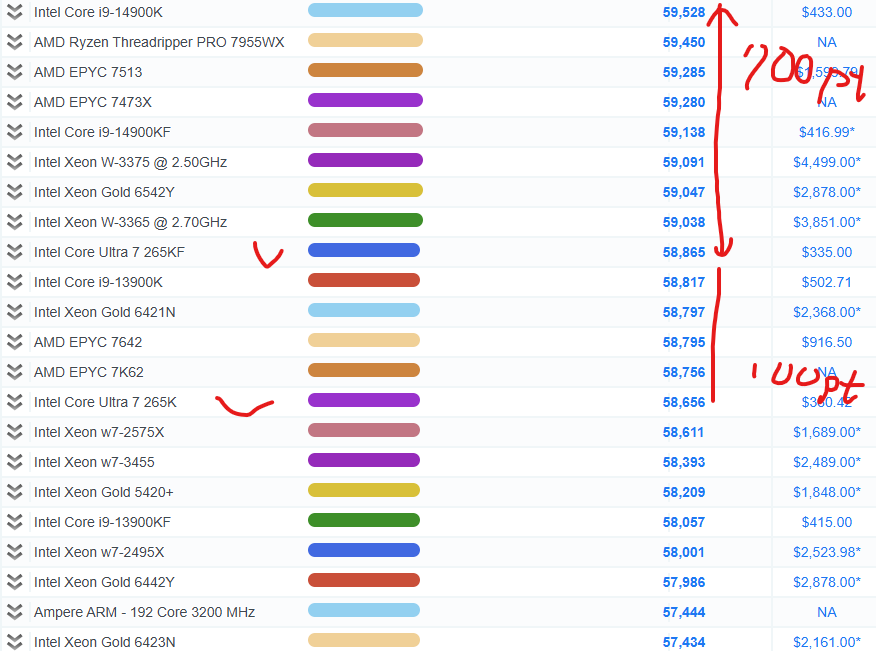Click the $502.71 price link

coord(827,282)
